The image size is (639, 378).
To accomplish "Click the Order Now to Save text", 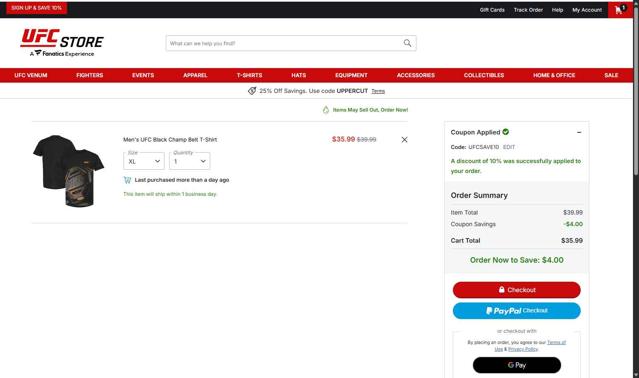I will (517, 260).
